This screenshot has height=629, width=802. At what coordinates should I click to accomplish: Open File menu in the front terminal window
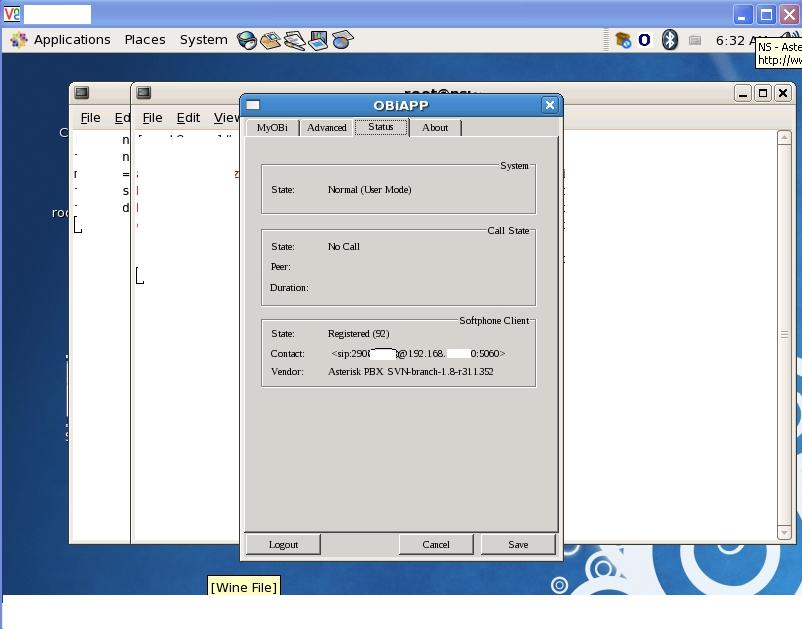click(152, 118)
